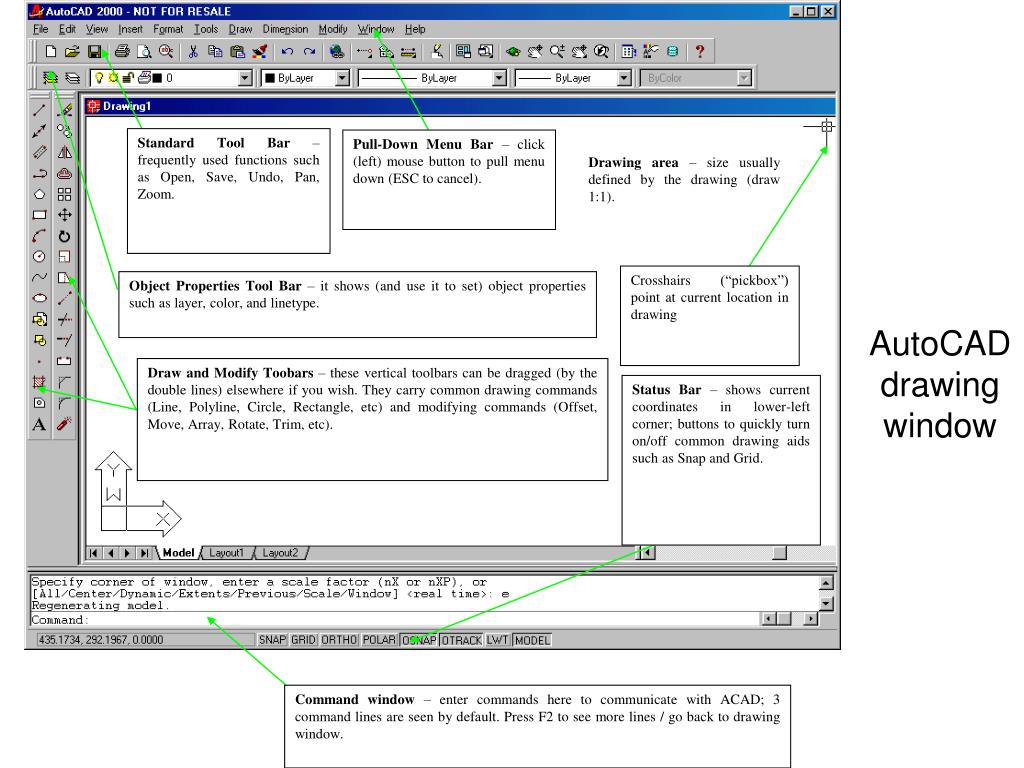The height and width of the screenshot is (768, 1024).
Task: Choose the Scale modify tool
Action: point(65,257)
